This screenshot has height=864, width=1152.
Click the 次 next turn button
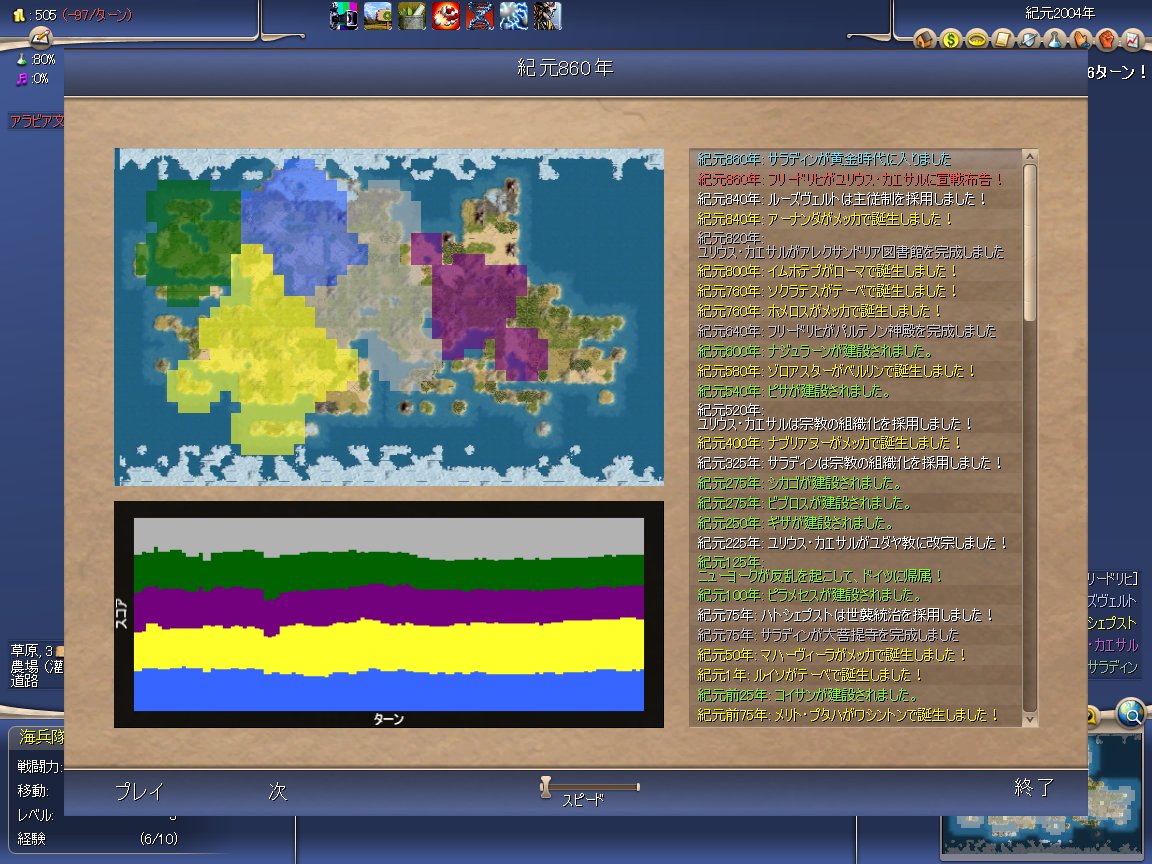pos(277,791)
